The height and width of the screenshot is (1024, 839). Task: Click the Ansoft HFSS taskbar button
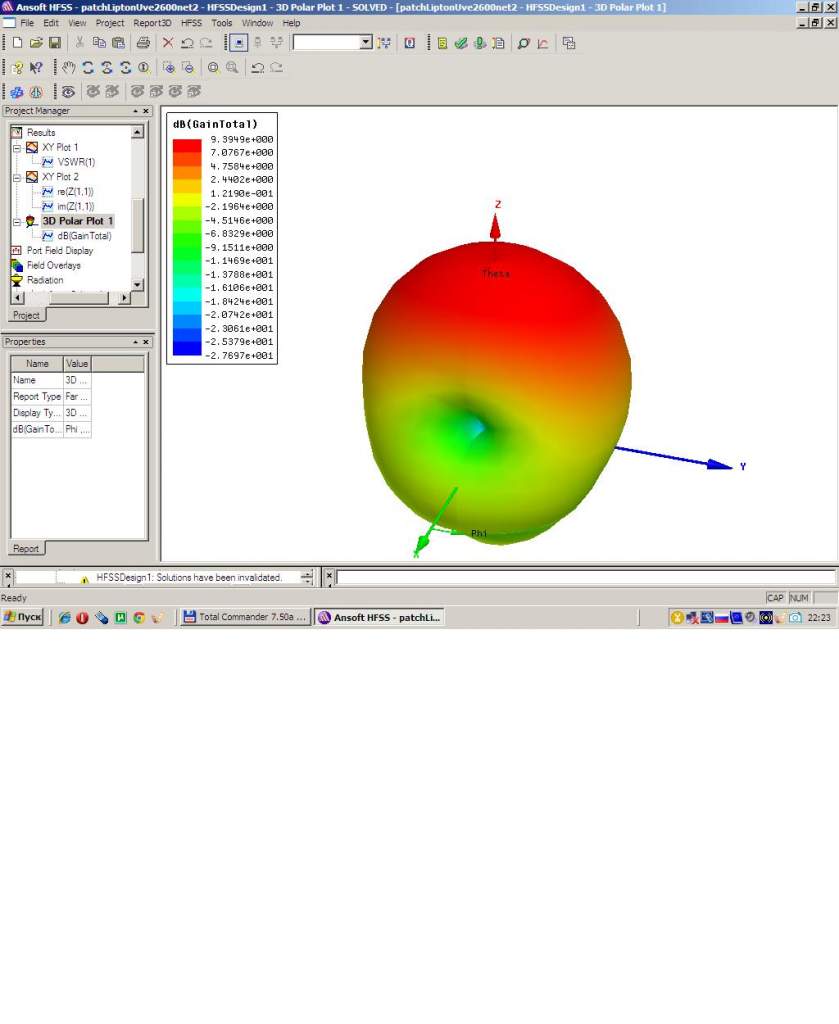click(x=379, y=617)
